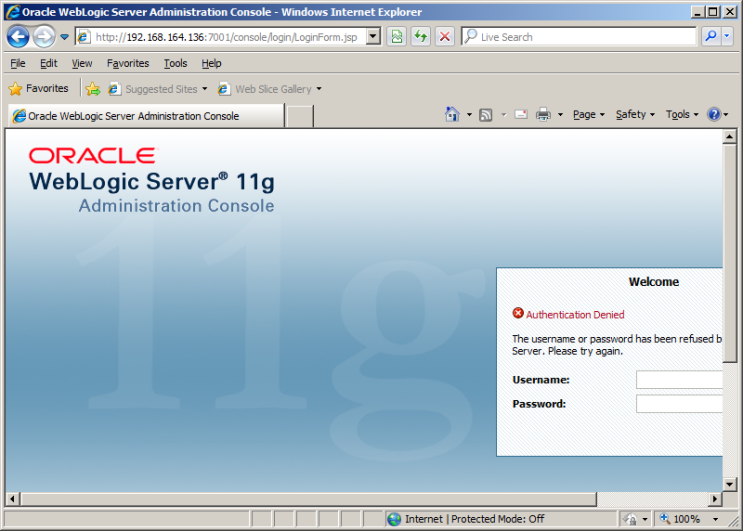Click the Read Mail envelope icon

pyautogui.click(x=521, y=115)
